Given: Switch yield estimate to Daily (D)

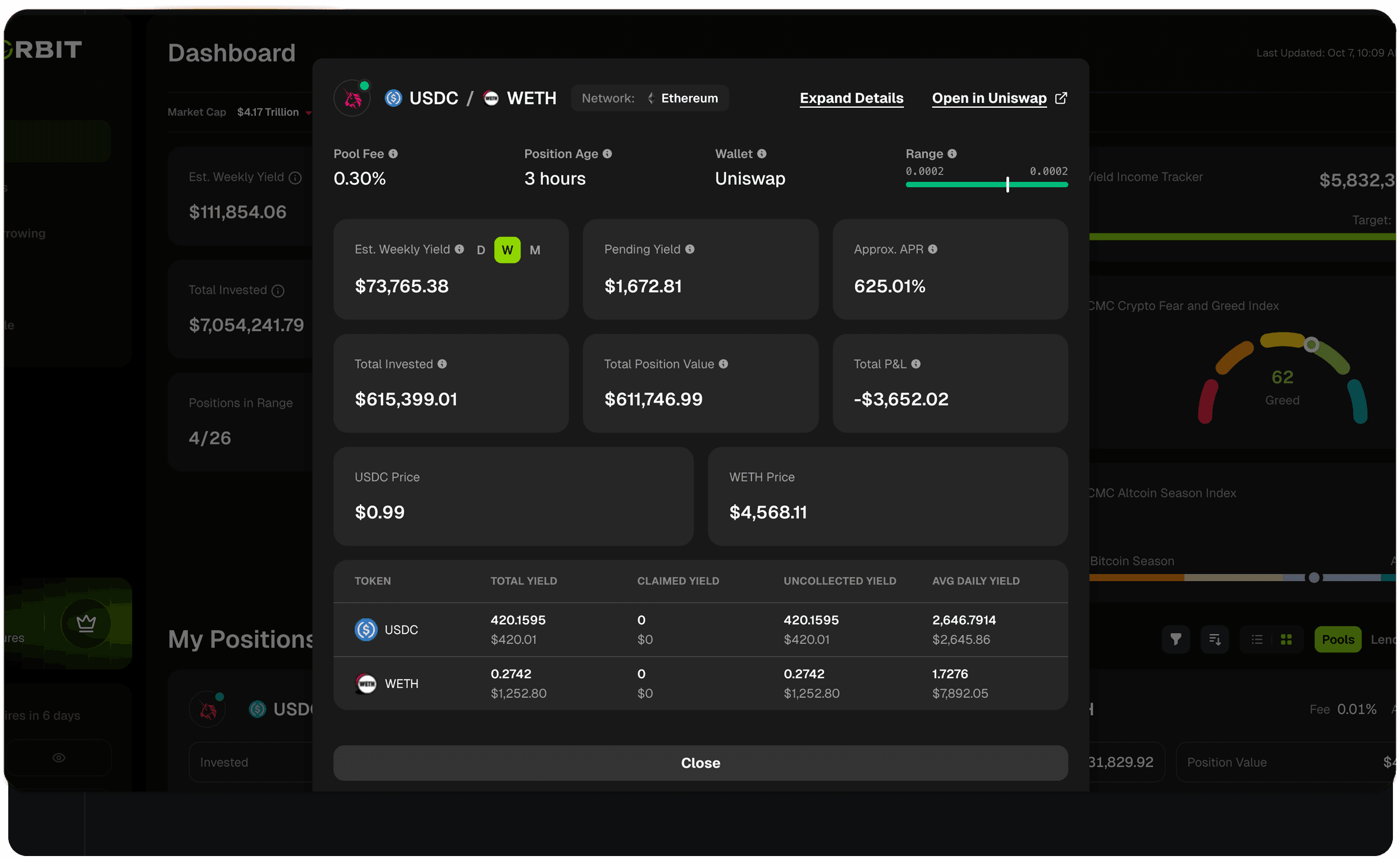Looking at the screenshot, I should click(x=481, y=250).
